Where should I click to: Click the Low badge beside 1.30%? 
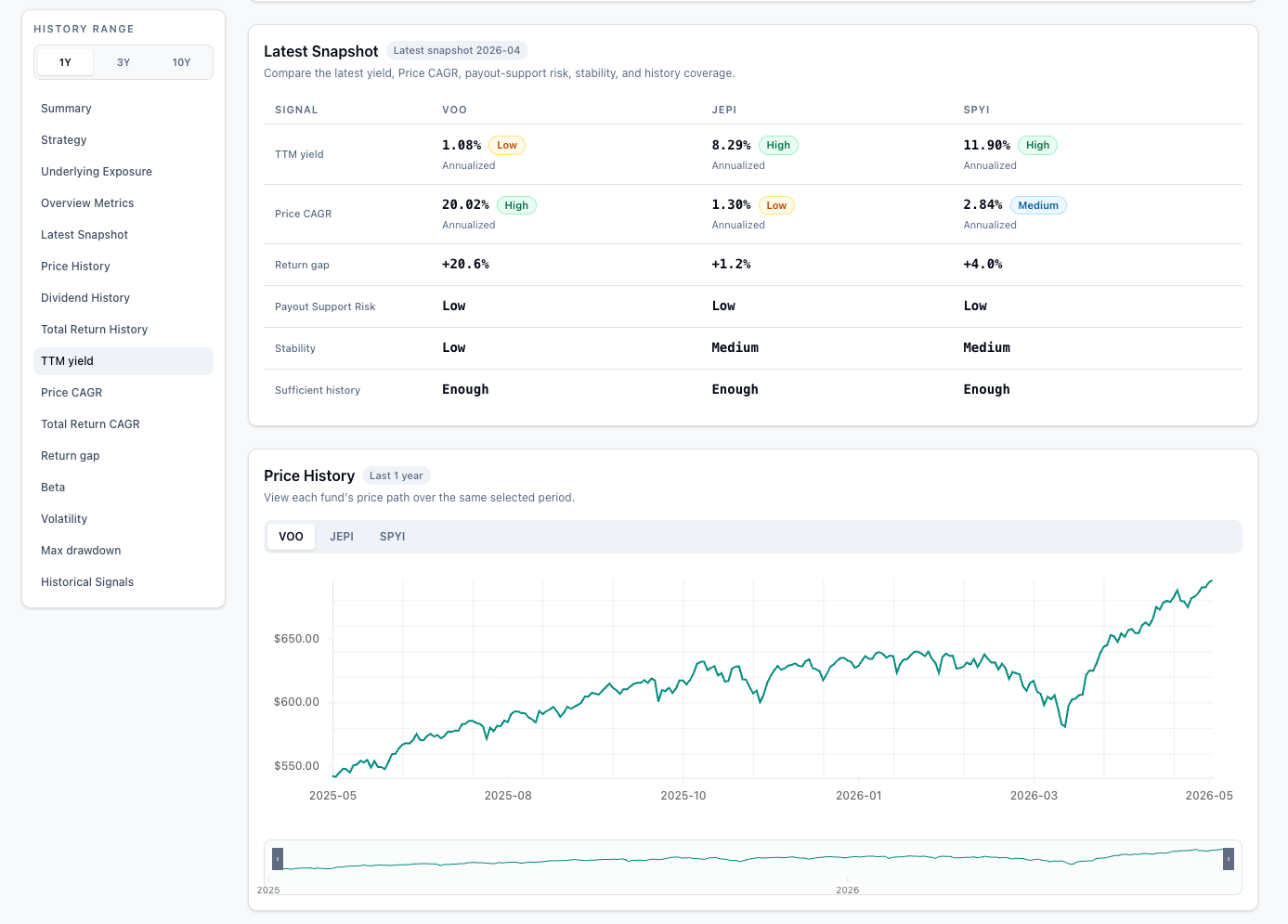point(776,205)
